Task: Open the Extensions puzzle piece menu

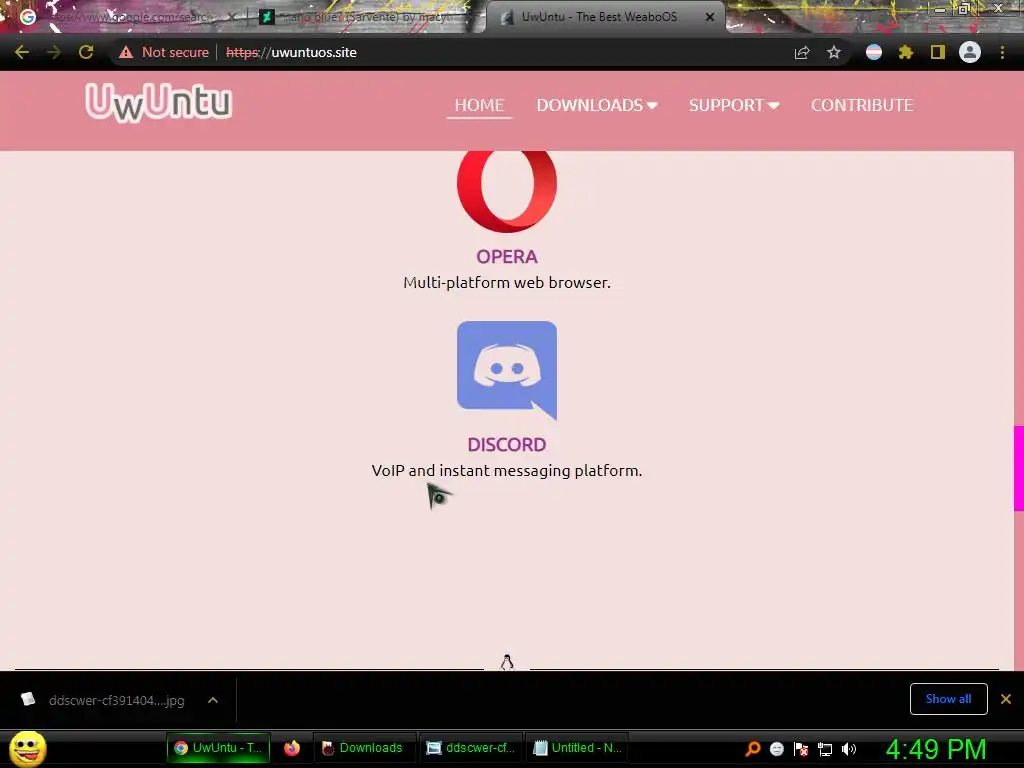Action: coord(906,52)
